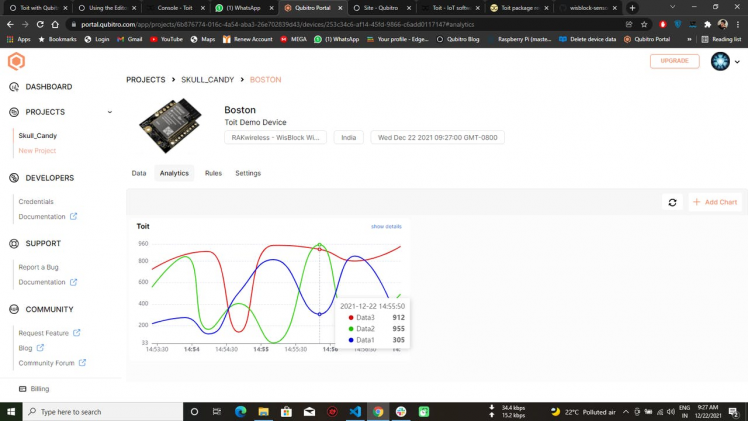Switch to Site - Qubitro browser tab
748x421 pixels.
coord(381,8)
